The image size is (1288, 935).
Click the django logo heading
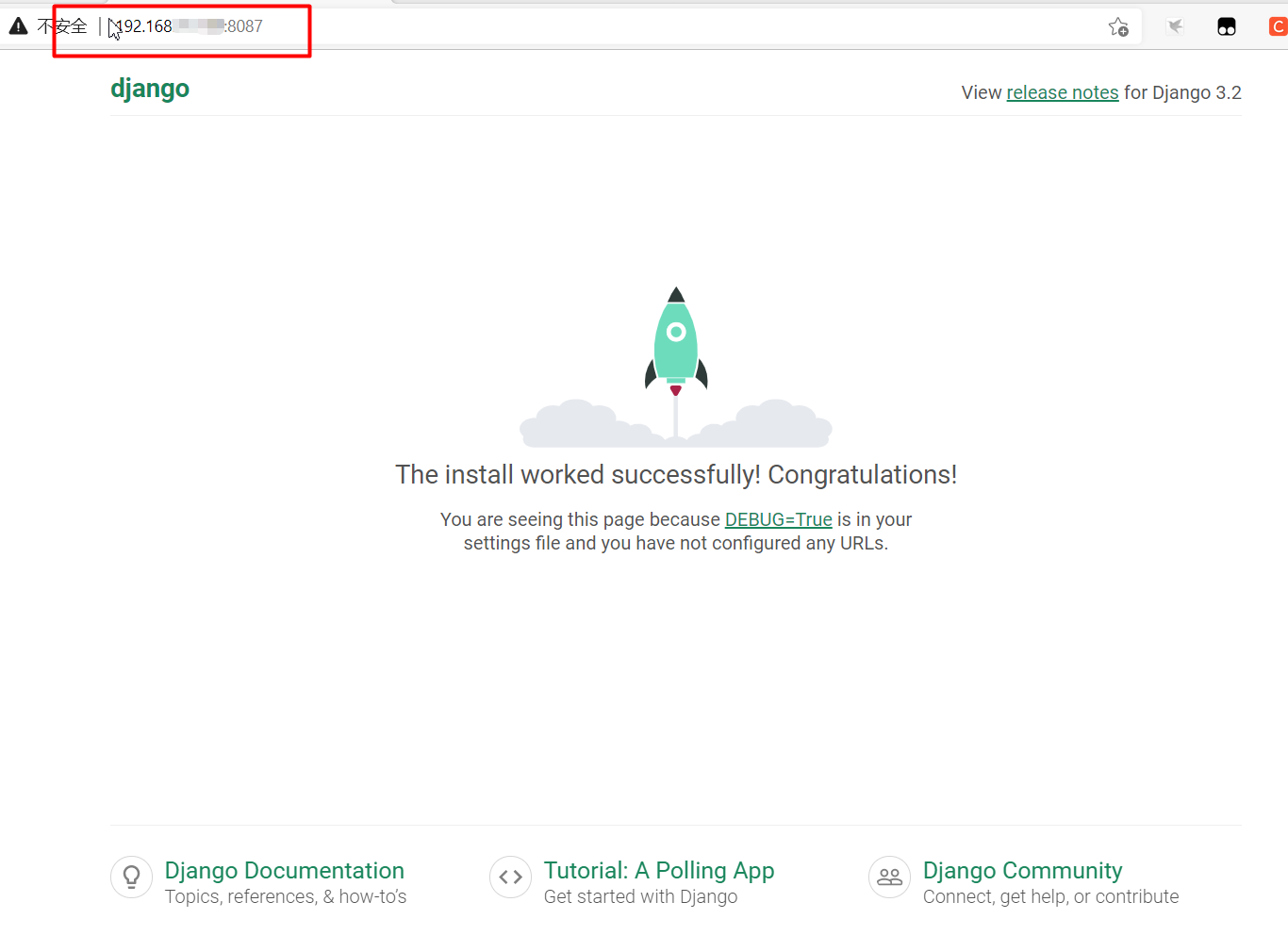(x=150, y=89)
